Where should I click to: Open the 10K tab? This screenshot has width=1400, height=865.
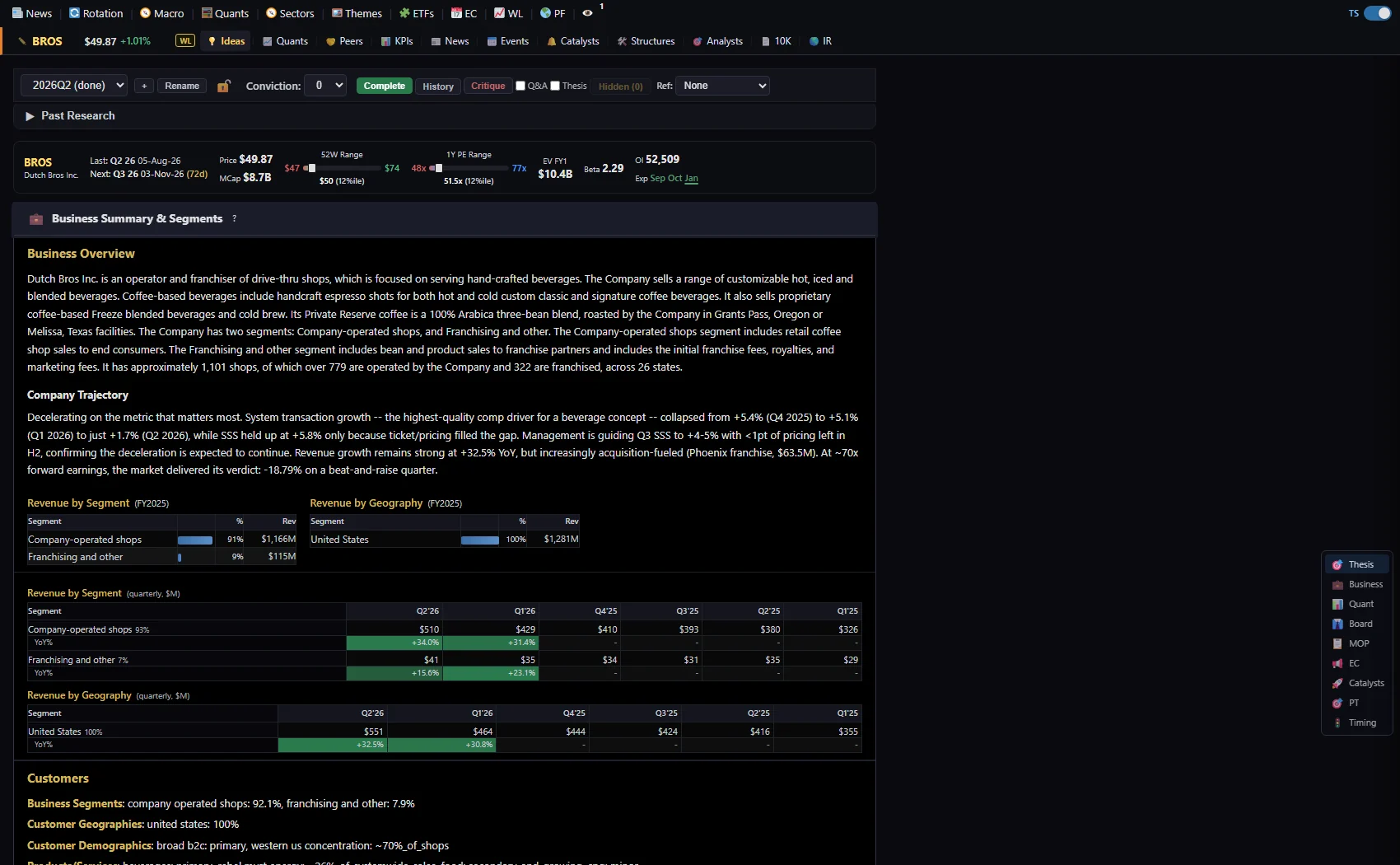point(776,41)
